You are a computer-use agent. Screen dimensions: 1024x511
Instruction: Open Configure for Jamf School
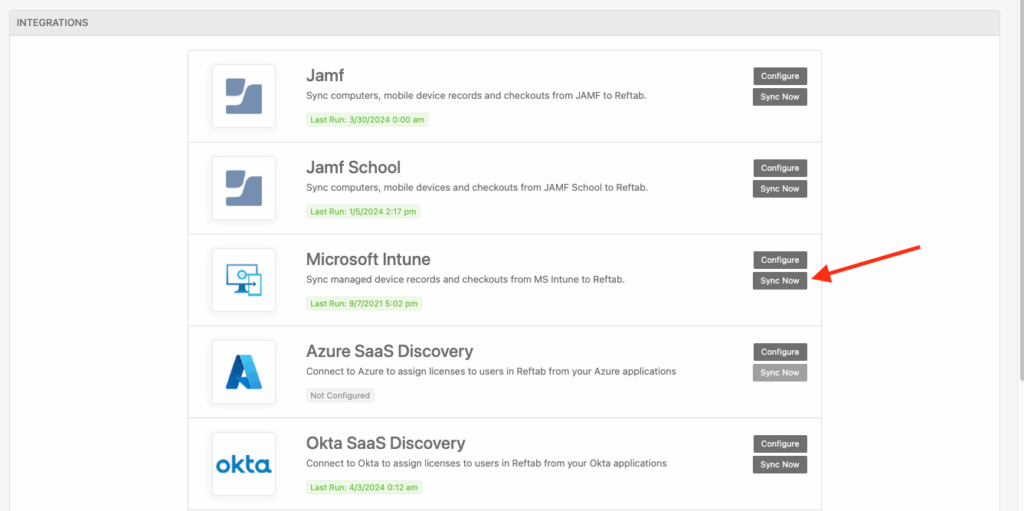[779, 168]
